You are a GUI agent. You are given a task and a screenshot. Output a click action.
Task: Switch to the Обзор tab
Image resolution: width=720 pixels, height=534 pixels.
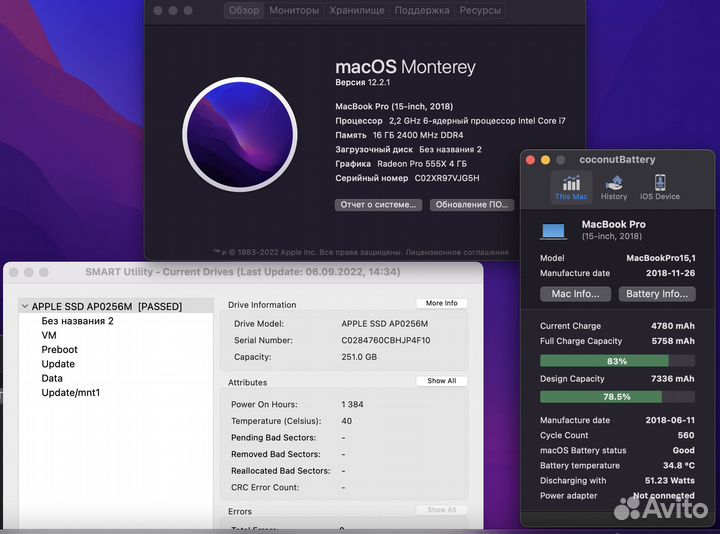point(244,10)
